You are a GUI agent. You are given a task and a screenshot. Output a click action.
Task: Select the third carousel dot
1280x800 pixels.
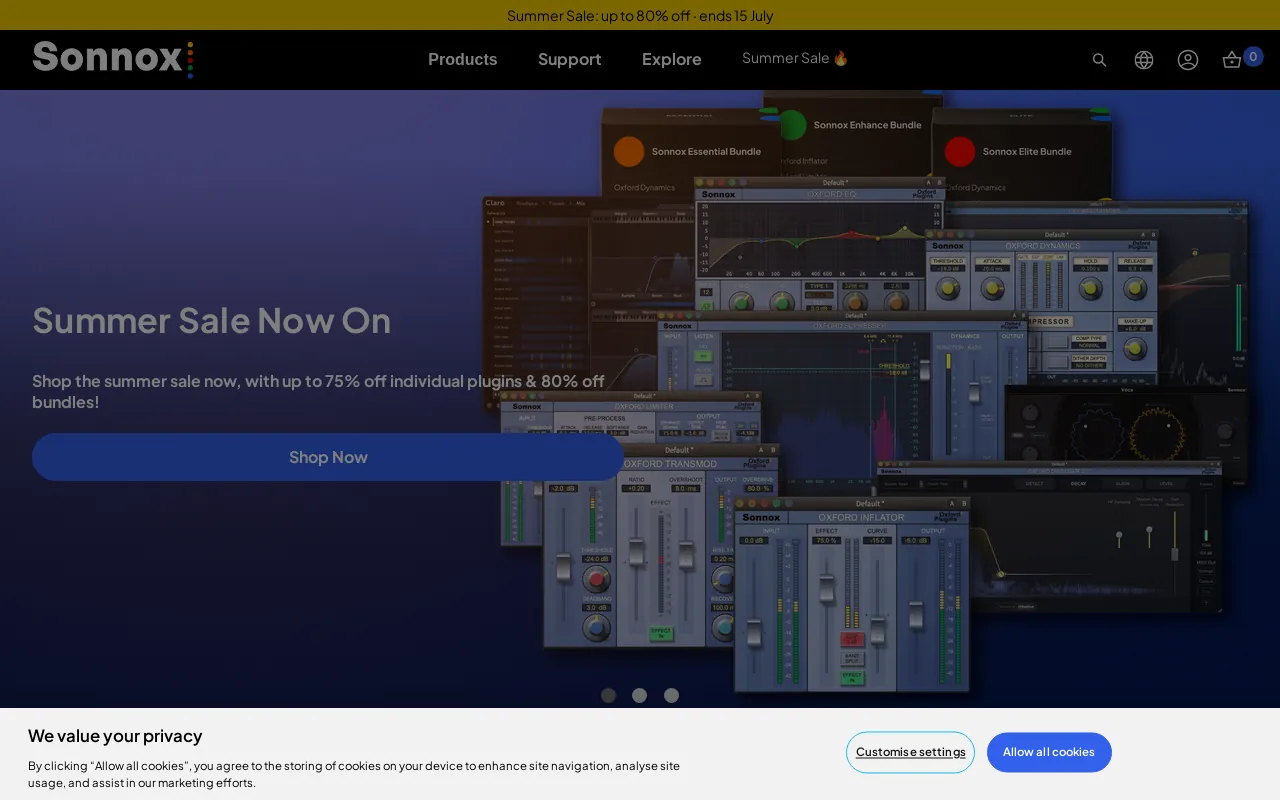coord(672,695)
